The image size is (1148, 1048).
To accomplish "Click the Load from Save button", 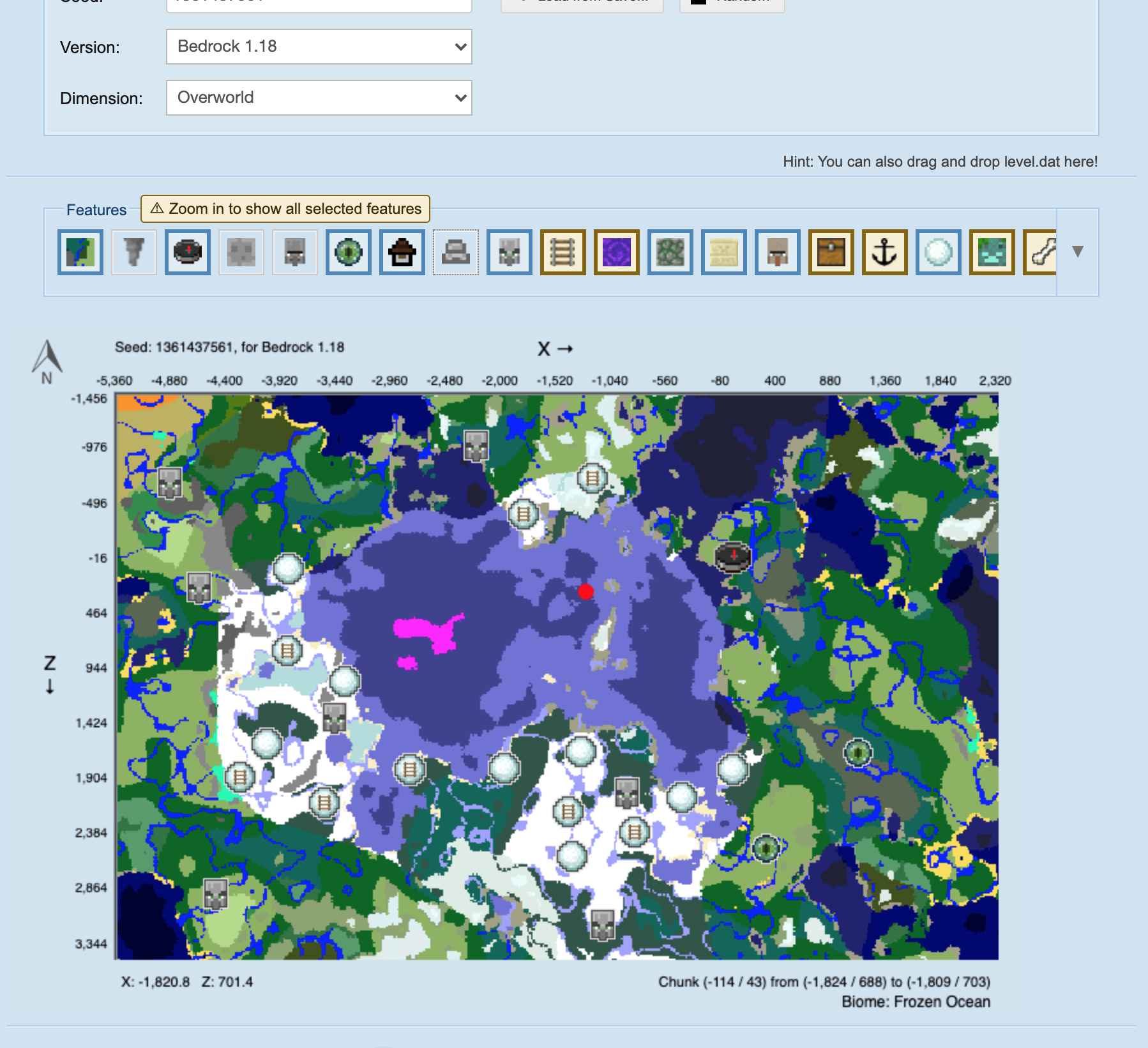I will [x=582, y=4].
